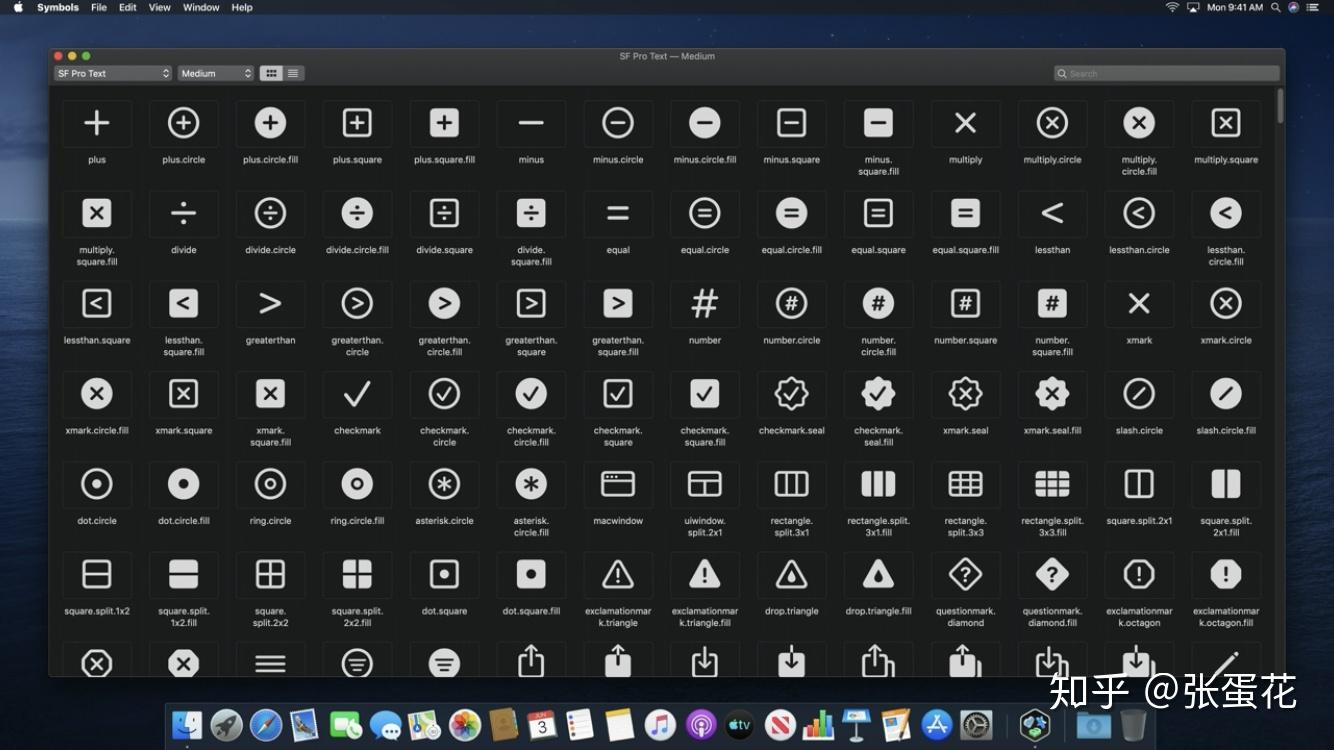Click the Search field
This screenshot has height=750, width=1334.
1167,73
